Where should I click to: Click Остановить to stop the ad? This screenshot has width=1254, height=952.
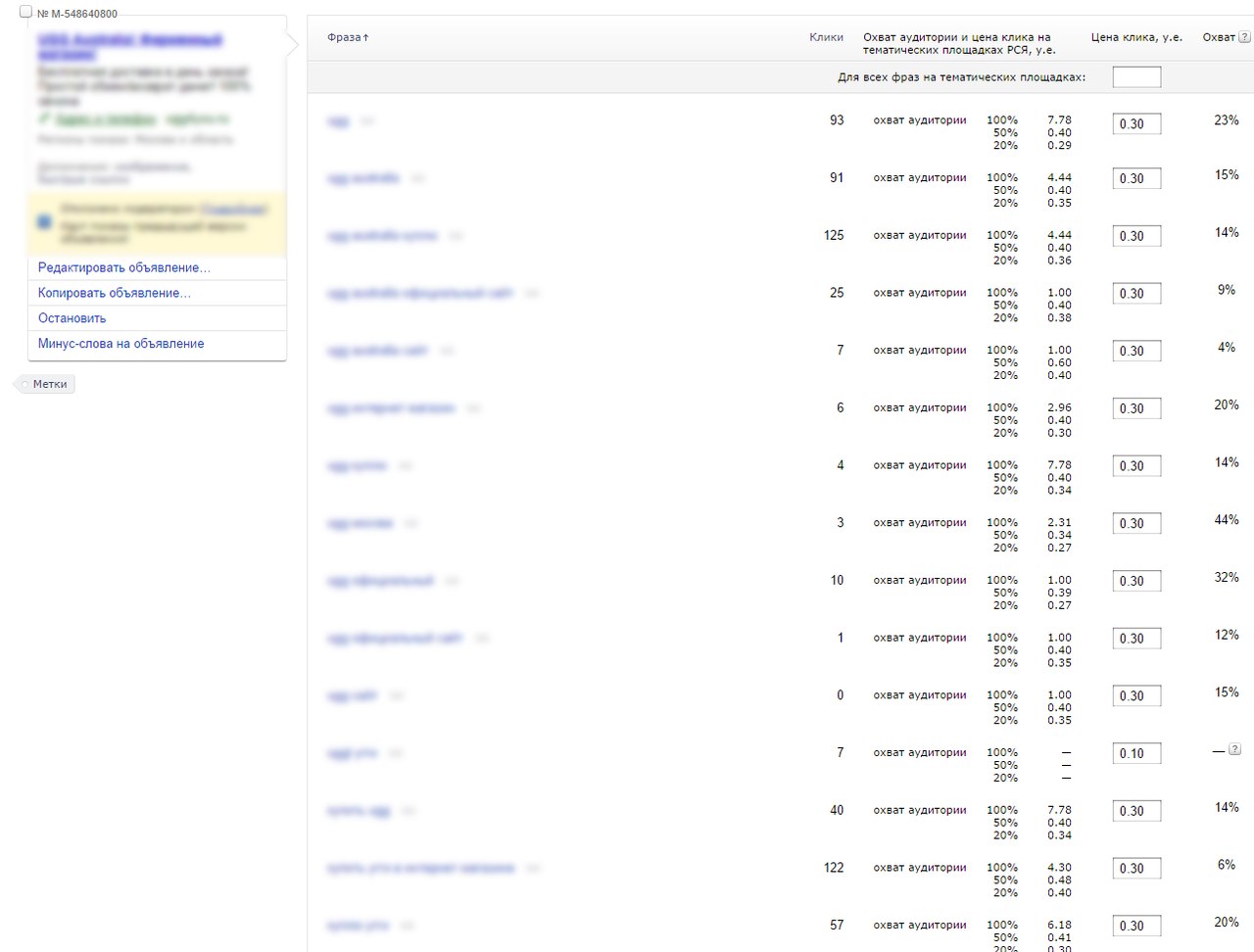click(72, 318)
